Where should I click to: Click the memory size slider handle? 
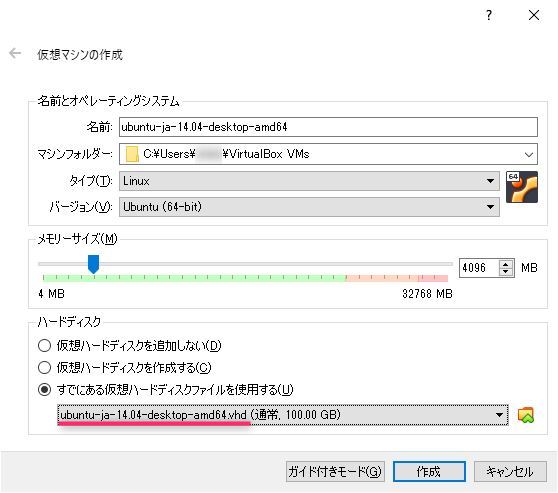(x=94, y=264)
